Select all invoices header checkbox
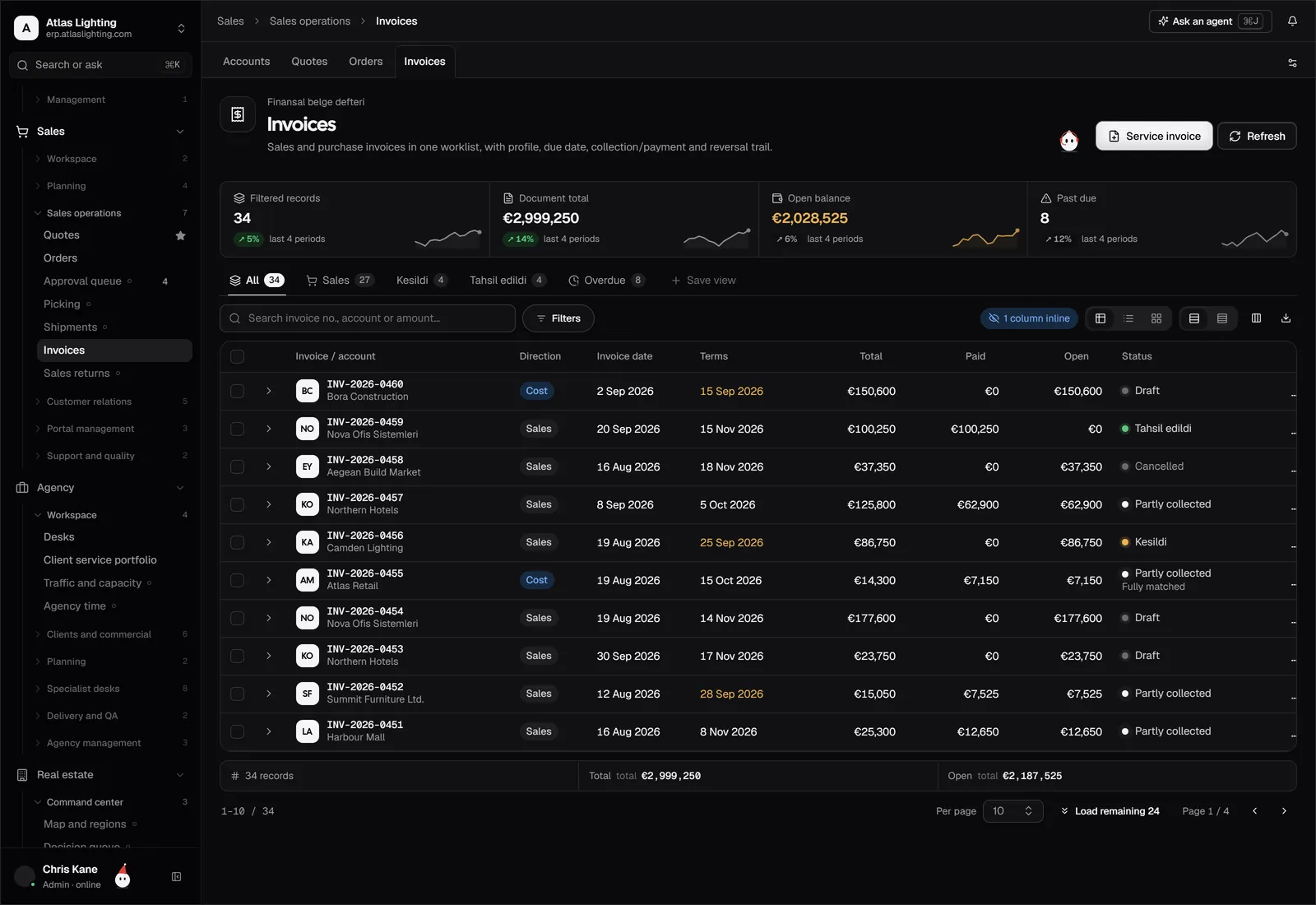The height and width of the screenshot is (905, 1316). (237, 356)
